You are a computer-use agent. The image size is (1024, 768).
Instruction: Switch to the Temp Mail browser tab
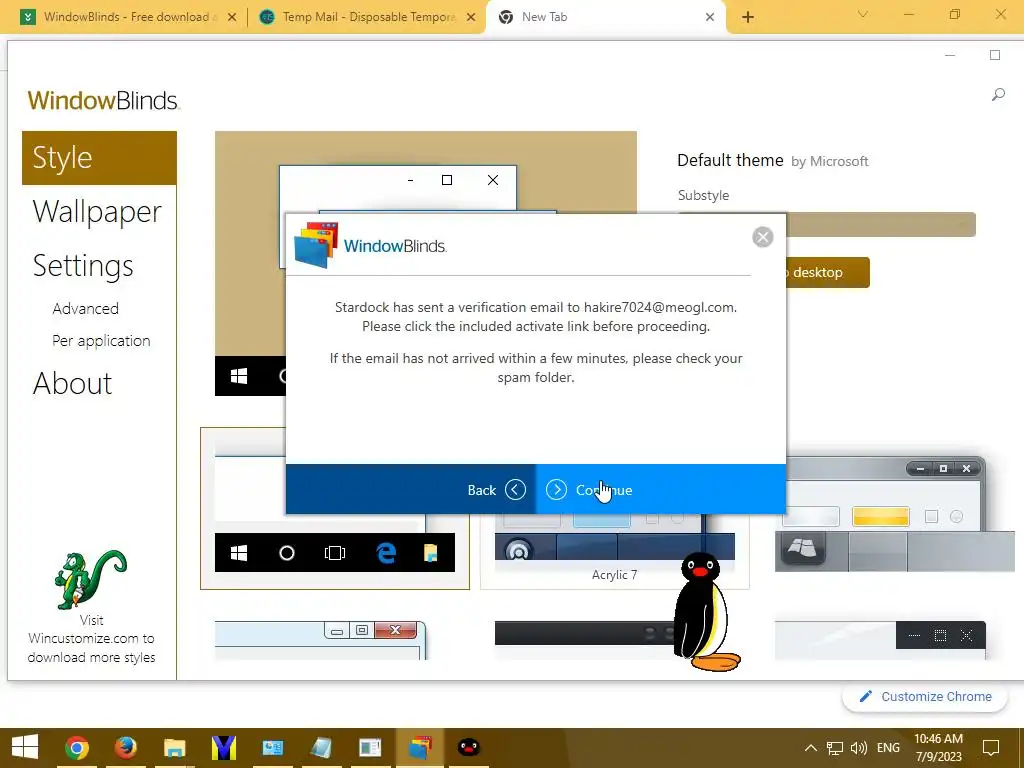(x=369, y=17)
